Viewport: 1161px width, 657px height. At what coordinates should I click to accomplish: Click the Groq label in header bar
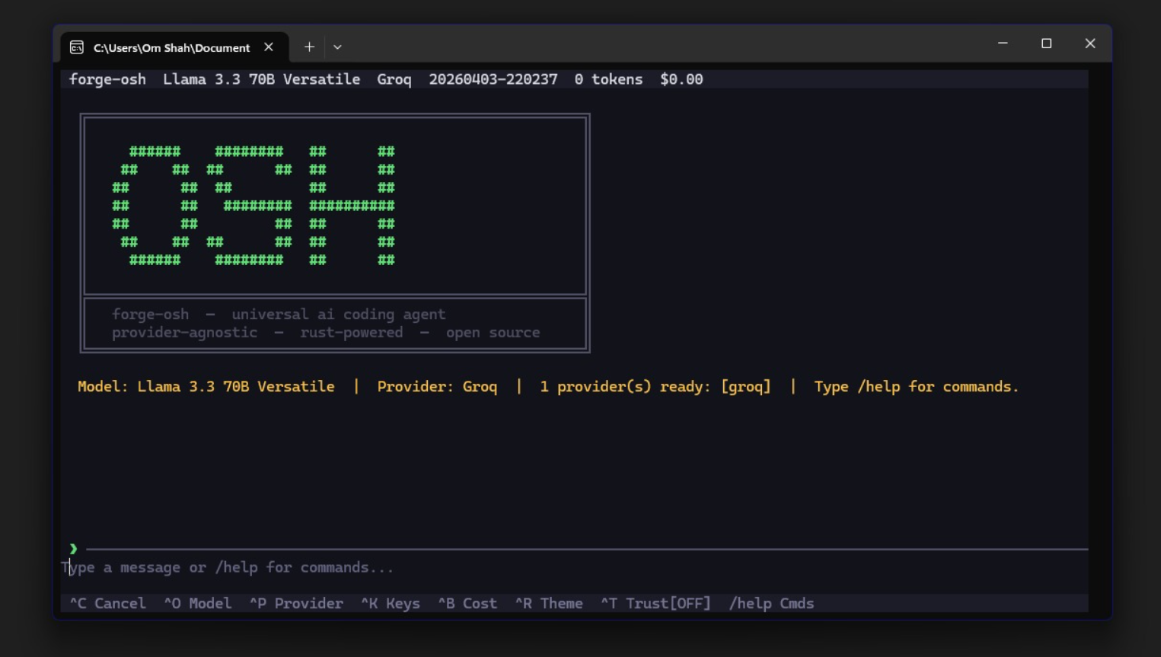click(394, 79)
